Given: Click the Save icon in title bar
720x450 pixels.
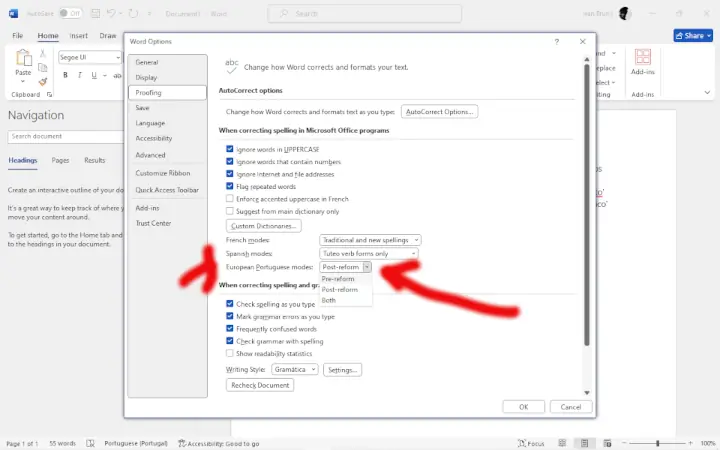Looking at the screenshot, I should (x=96, y=13).
